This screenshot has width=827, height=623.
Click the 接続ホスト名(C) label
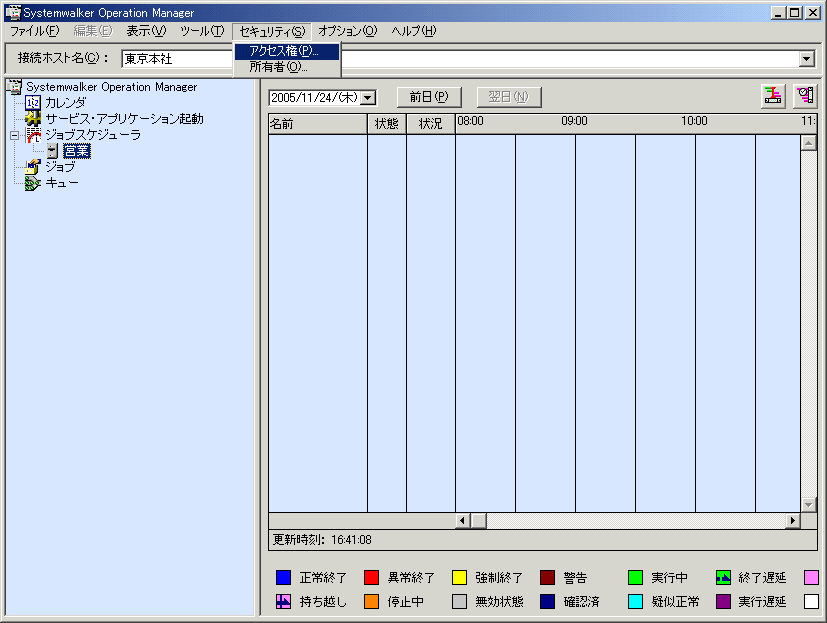[x=63, y=58]
